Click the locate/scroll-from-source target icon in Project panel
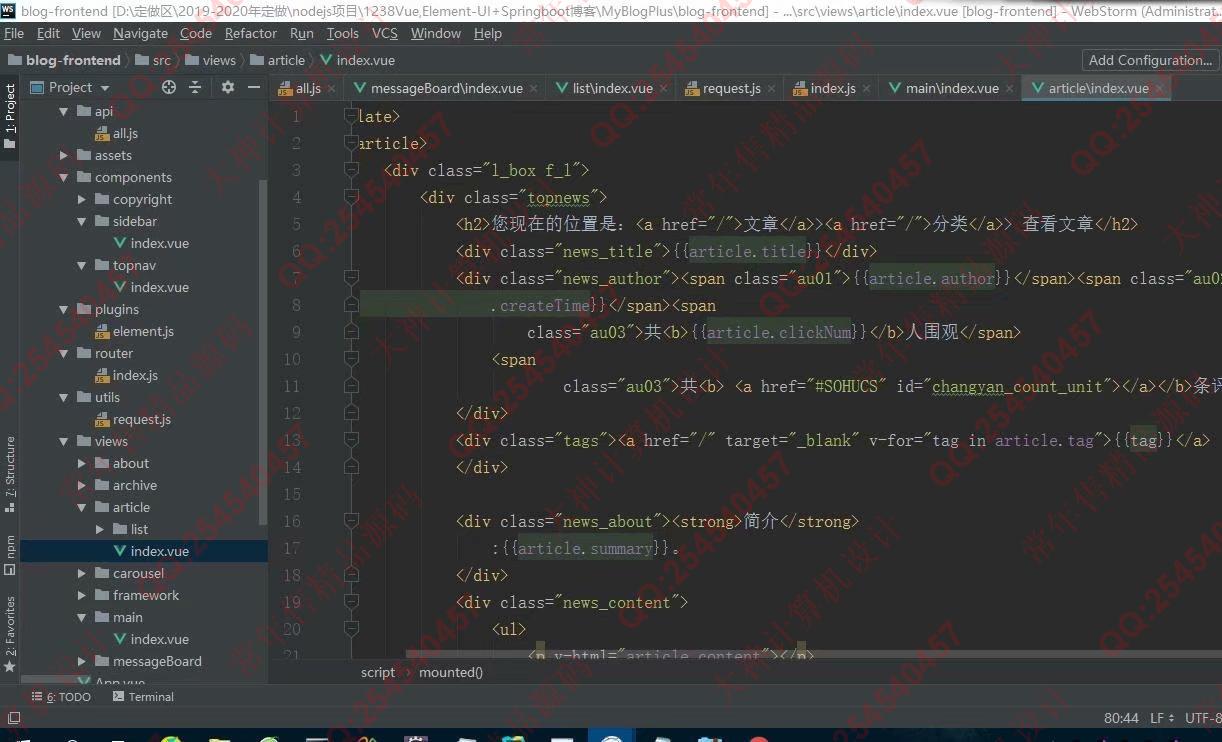Image resolution: width=1222 pixels, height=742 pixels. [x=169, y=88]
